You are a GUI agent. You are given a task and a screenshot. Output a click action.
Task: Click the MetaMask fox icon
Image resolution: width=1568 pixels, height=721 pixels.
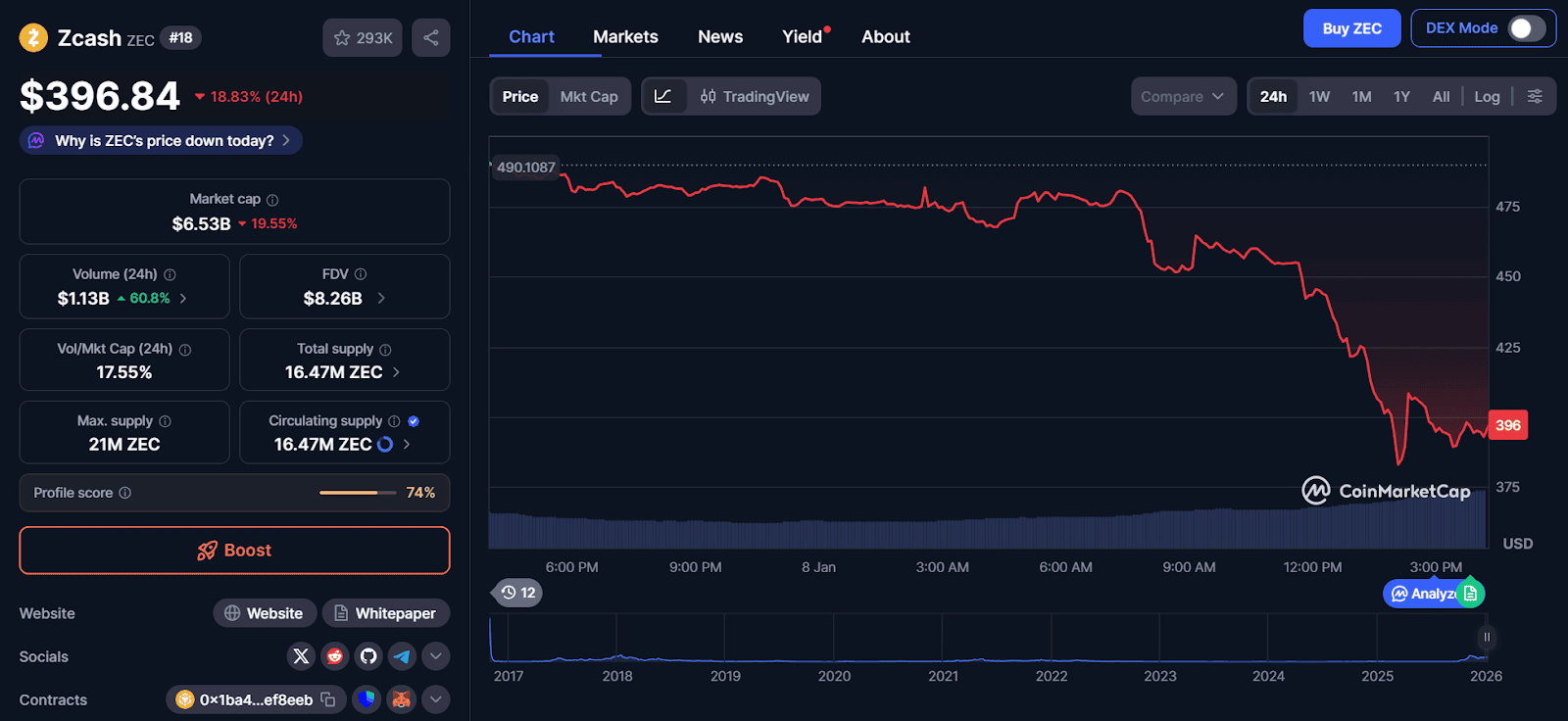click(x=401, y=699)
